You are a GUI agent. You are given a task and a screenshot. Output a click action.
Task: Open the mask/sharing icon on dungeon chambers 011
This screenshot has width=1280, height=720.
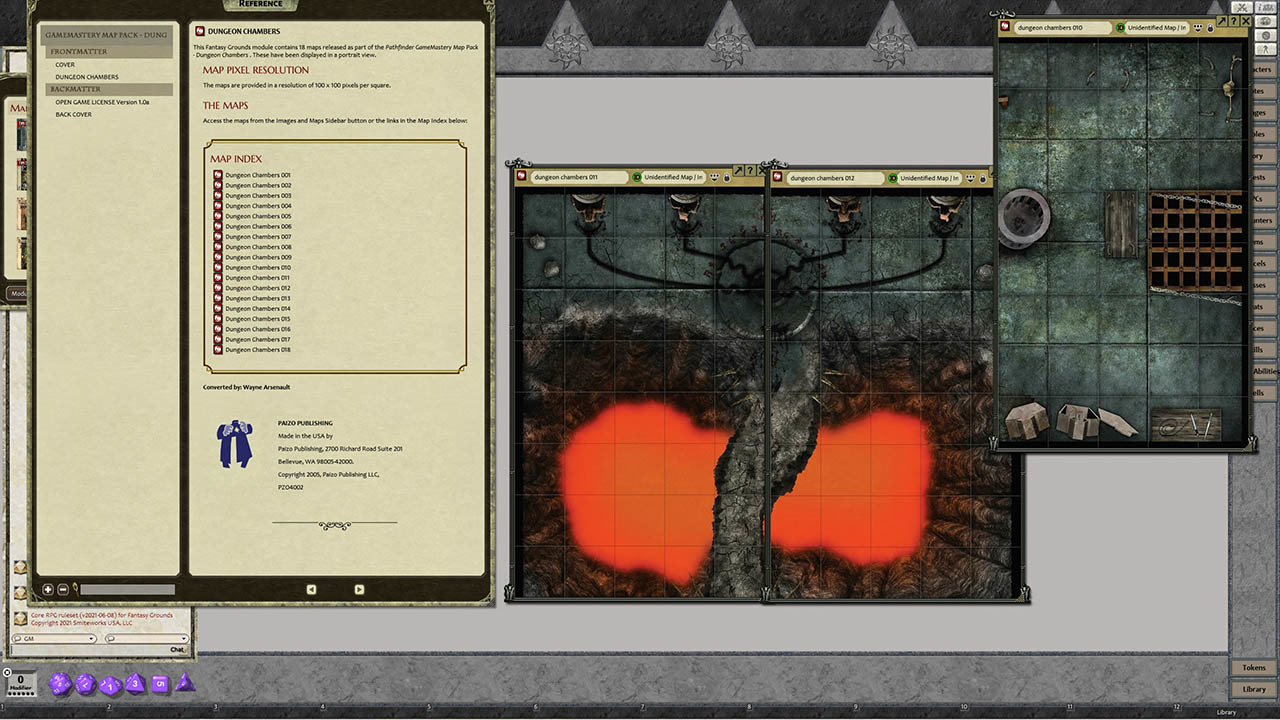714,177
